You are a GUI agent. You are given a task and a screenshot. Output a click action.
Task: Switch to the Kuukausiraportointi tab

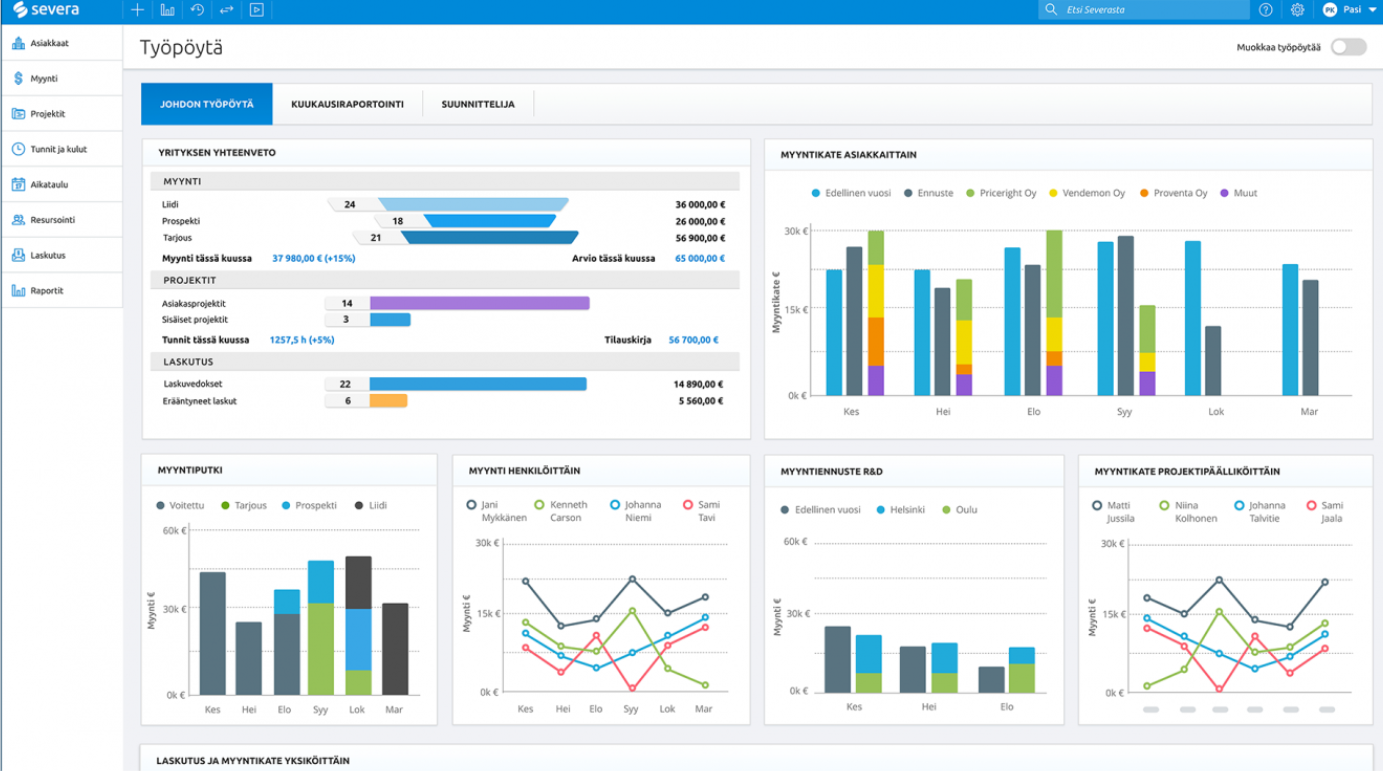click(347, 104)
